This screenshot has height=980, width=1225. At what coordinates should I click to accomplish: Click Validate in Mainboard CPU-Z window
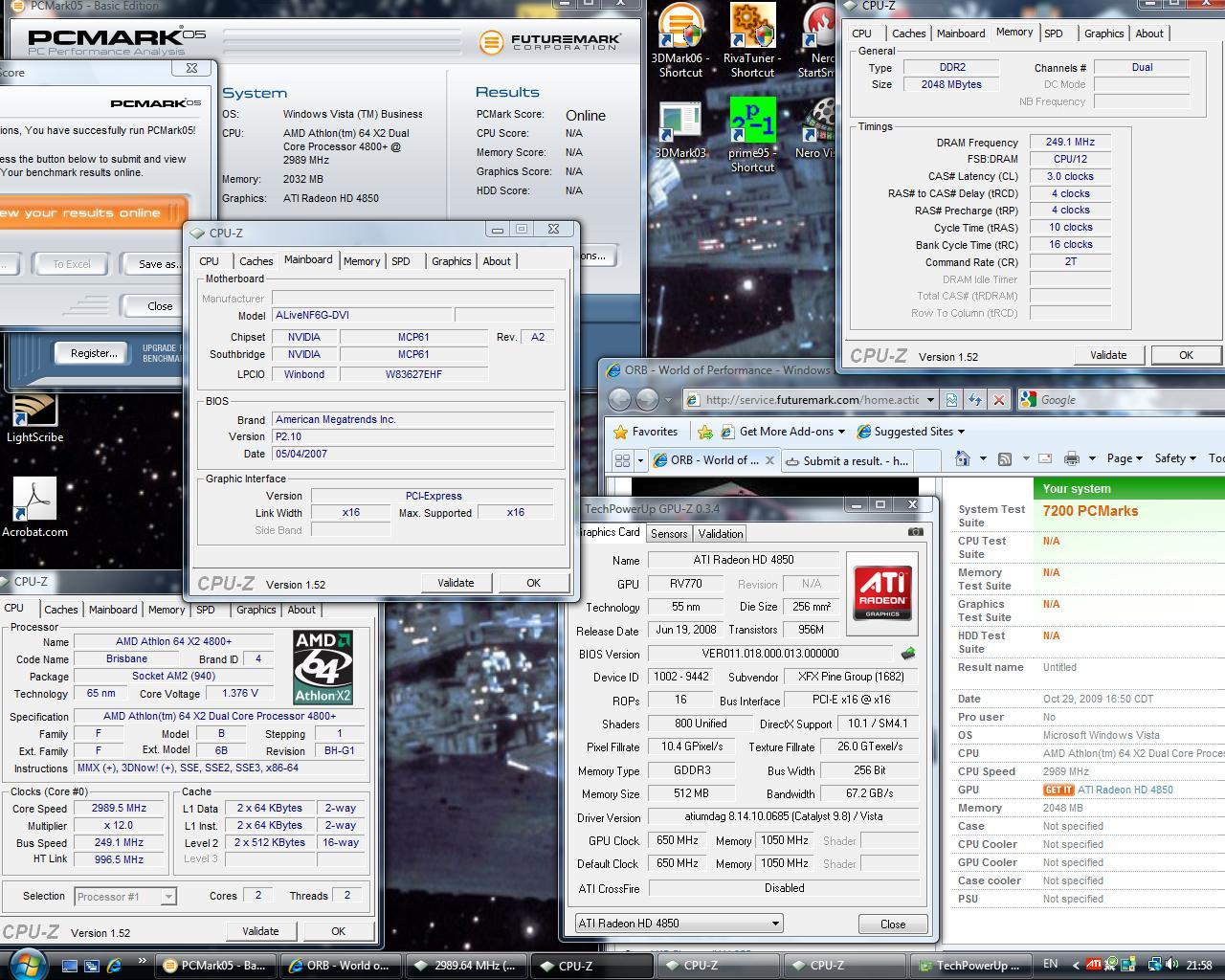click(x=456, y=583)
